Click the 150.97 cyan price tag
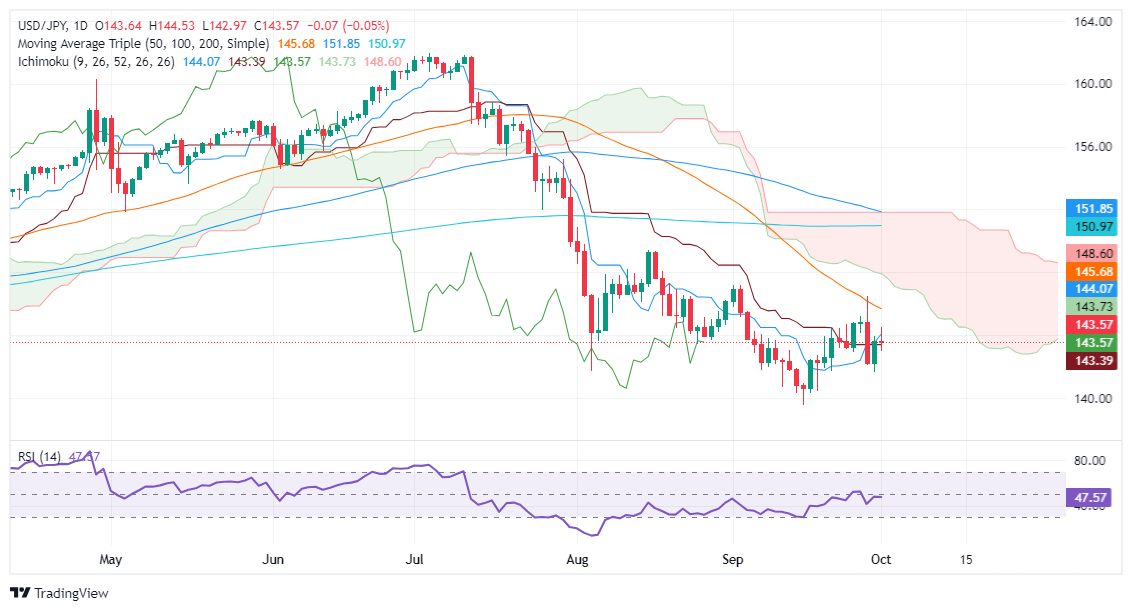The width and height of the screenshot is (1132, 611). click(x=1092, y=227)
